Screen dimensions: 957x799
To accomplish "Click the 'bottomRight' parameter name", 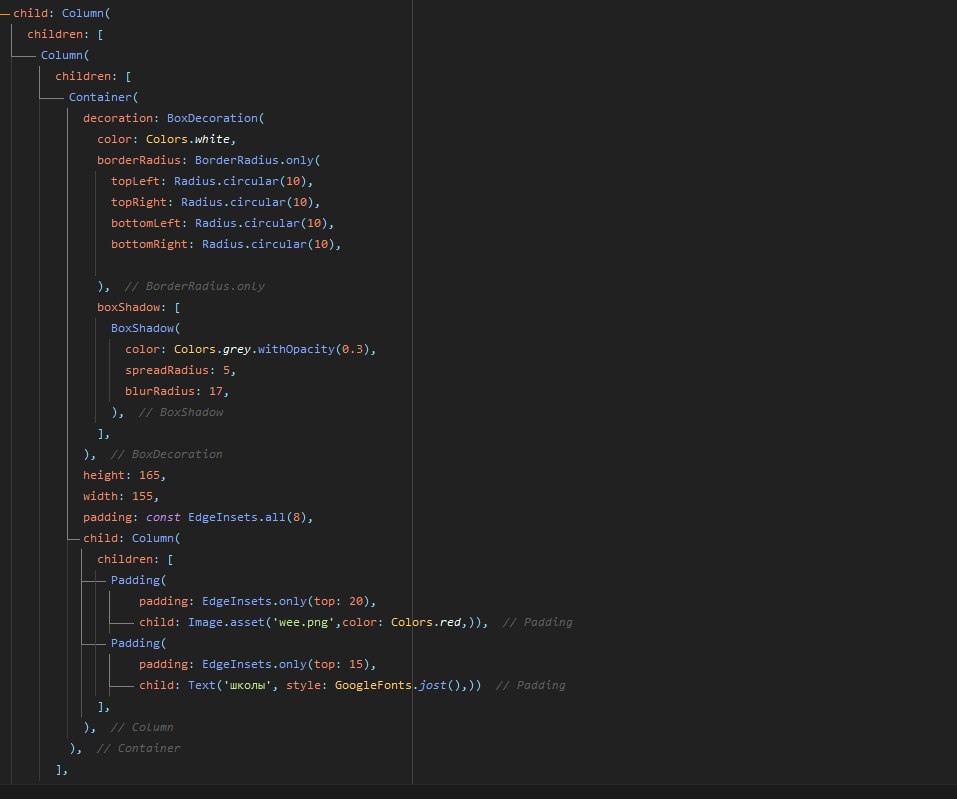I will coord(149,244).
